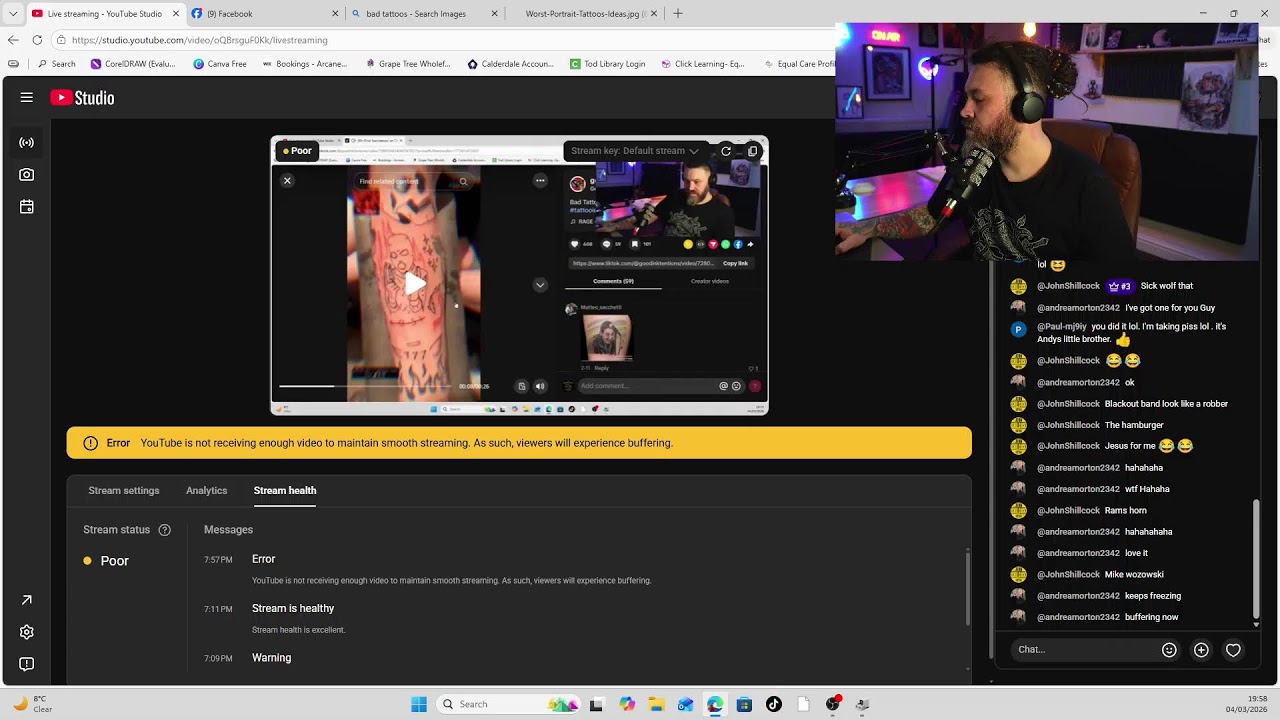Screen dimensions: 1280x720
Task: Open the Calderdale Accoun... bookmark
Action: pyautogui.click(x=510, y=64)
